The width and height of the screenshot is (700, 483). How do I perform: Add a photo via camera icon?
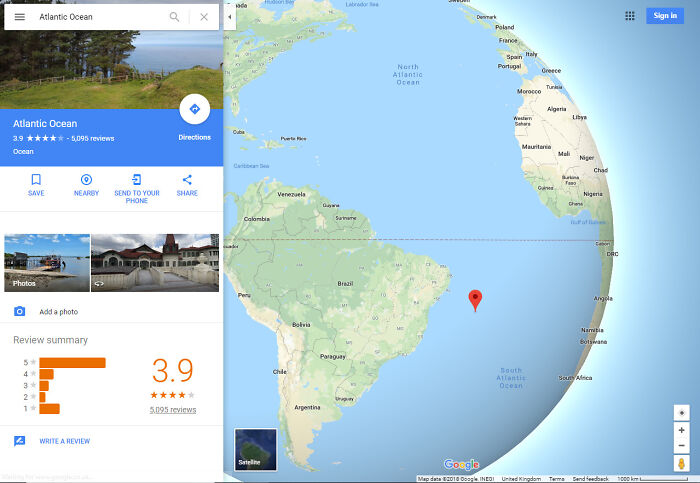tap(19, 311)
